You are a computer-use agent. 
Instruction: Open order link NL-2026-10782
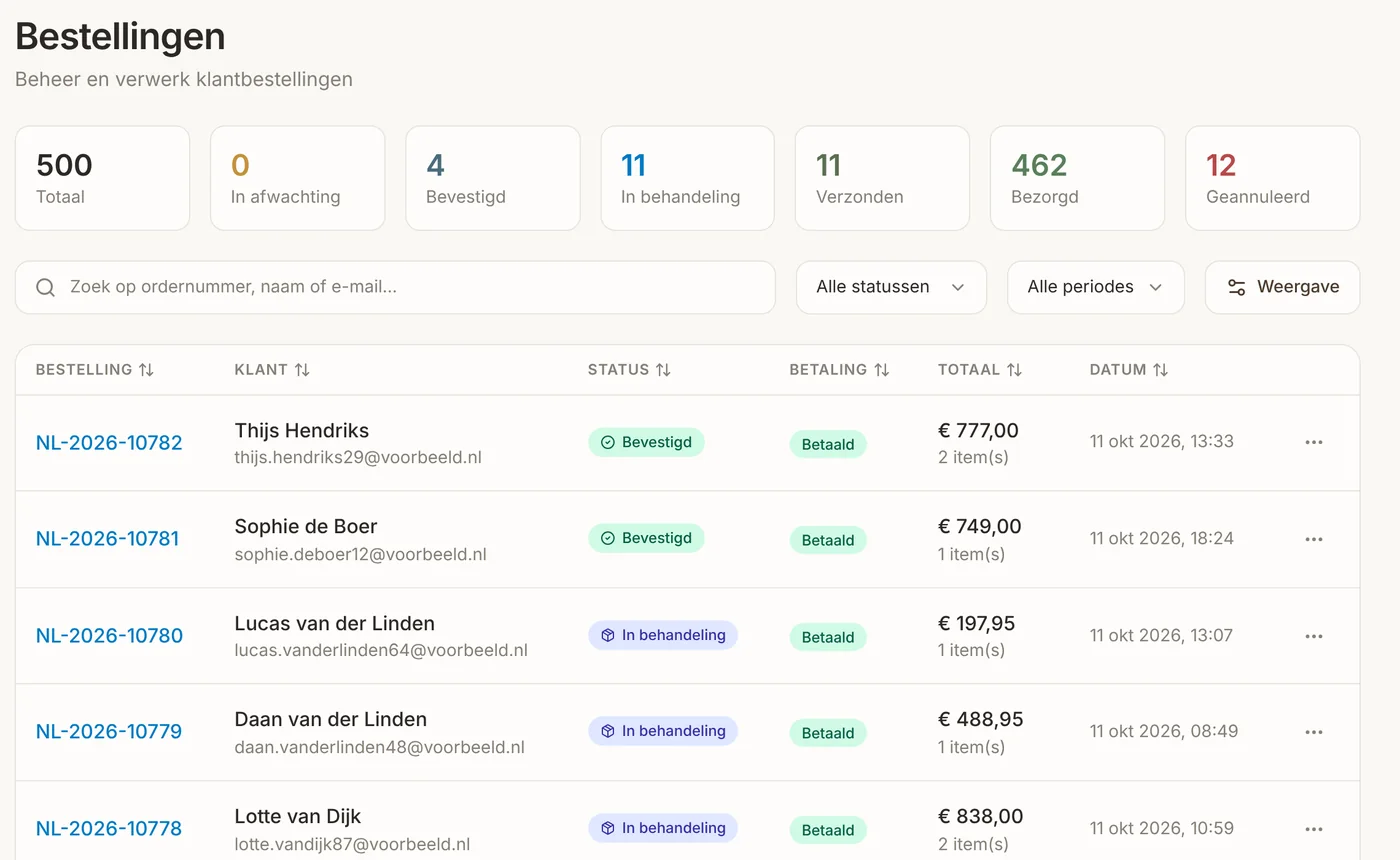(x=109, y=443)
